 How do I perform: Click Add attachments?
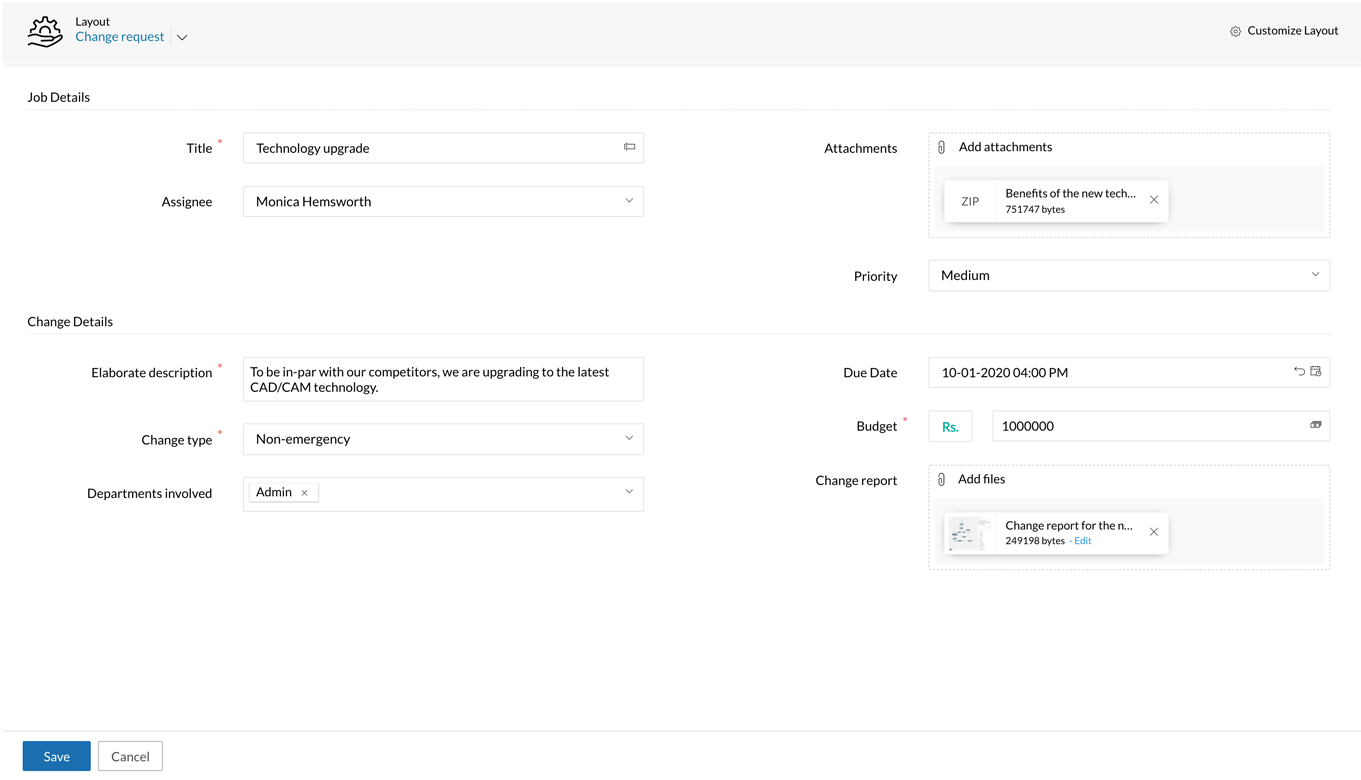[1005, 147]
